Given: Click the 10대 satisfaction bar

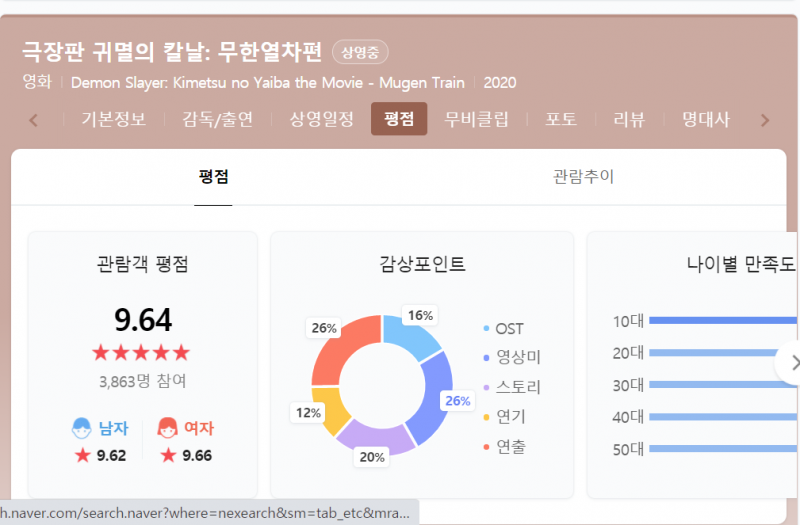Looking at the screenshot, I should [x=722, y=320].
